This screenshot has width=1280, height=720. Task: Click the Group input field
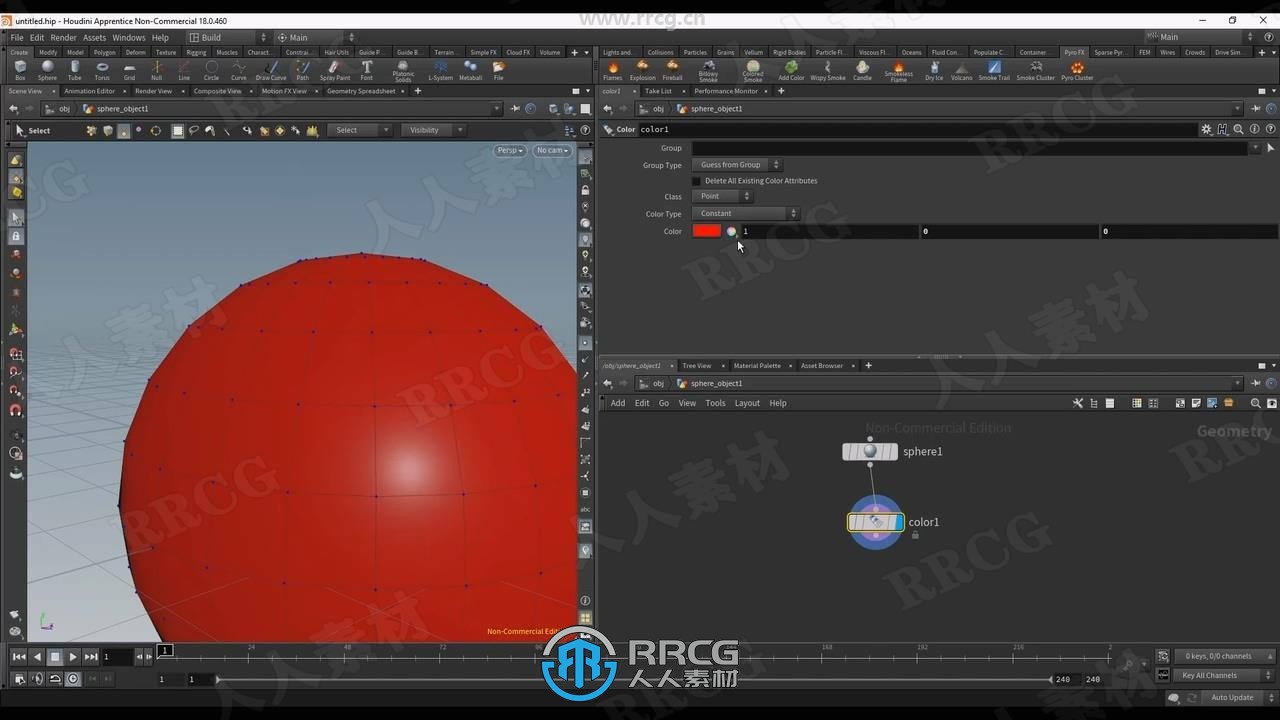970,148
